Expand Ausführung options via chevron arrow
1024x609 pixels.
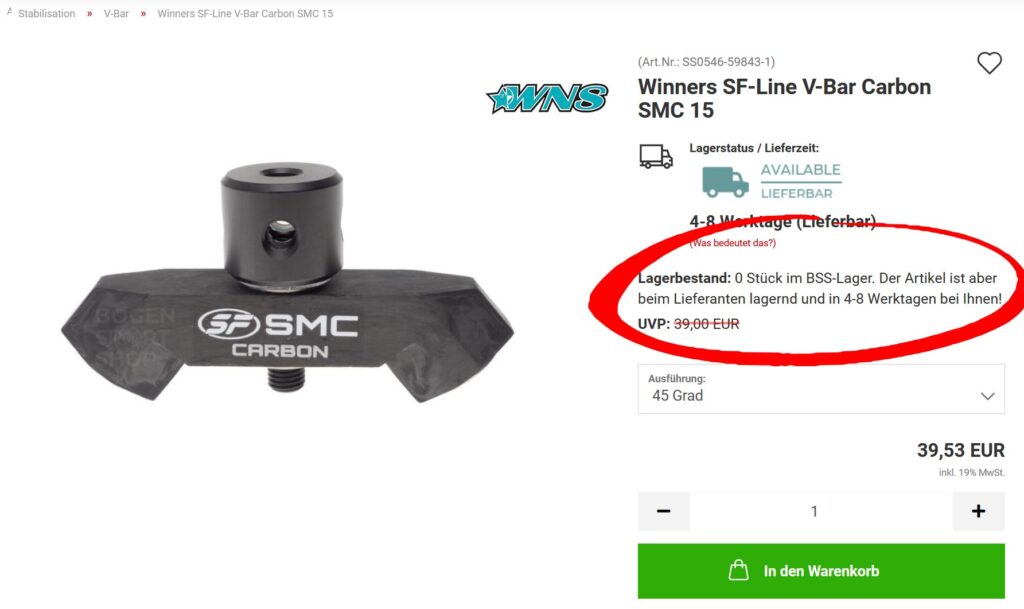click(987, 396)
